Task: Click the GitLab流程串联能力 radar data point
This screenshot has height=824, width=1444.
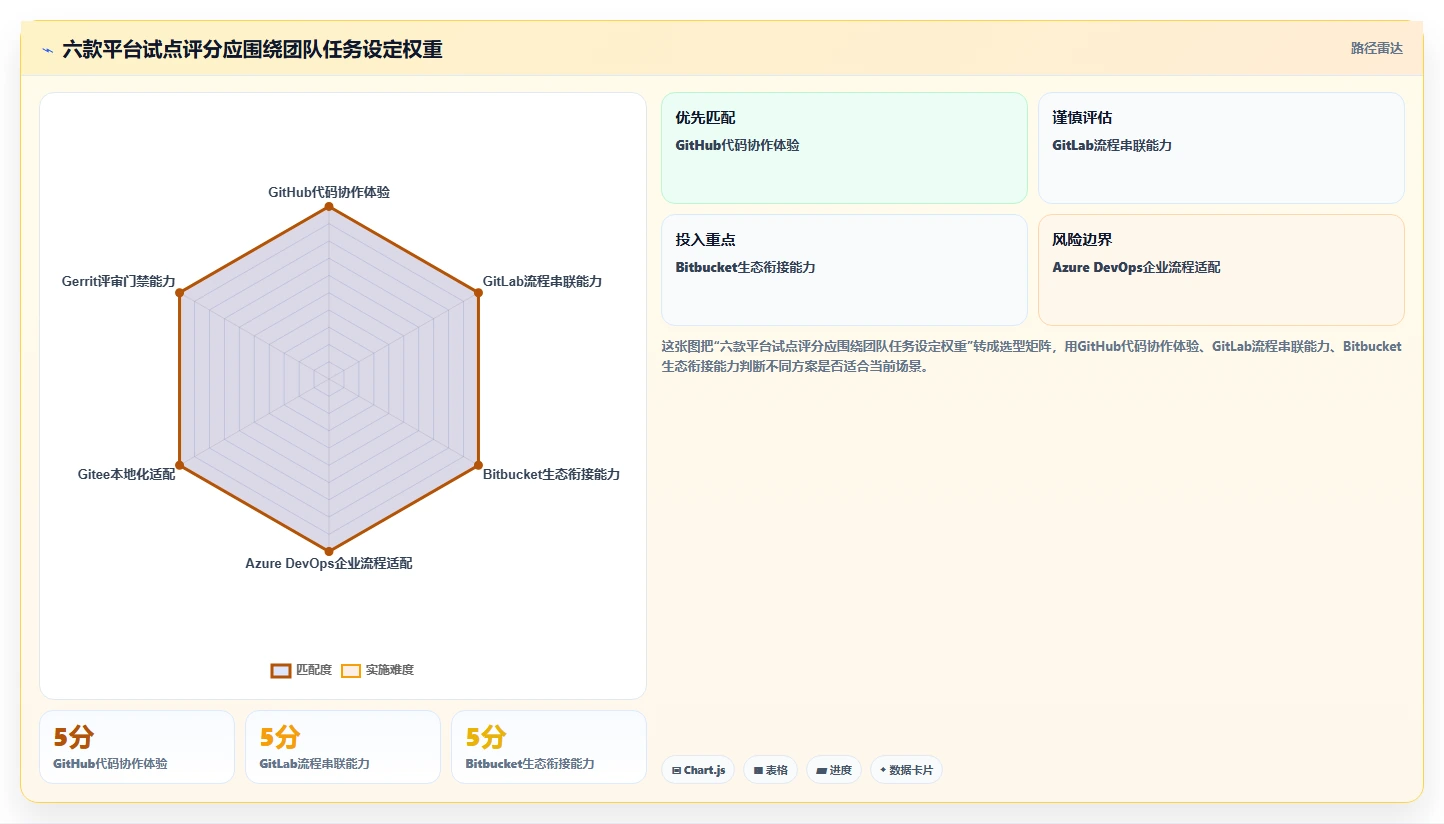Action: click(x=478, y=293)
